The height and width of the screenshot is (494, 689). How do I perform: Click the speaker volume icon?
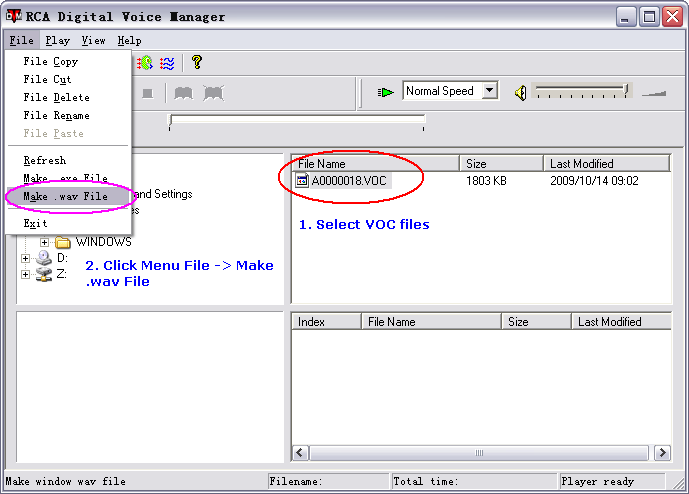coord(520,93)
